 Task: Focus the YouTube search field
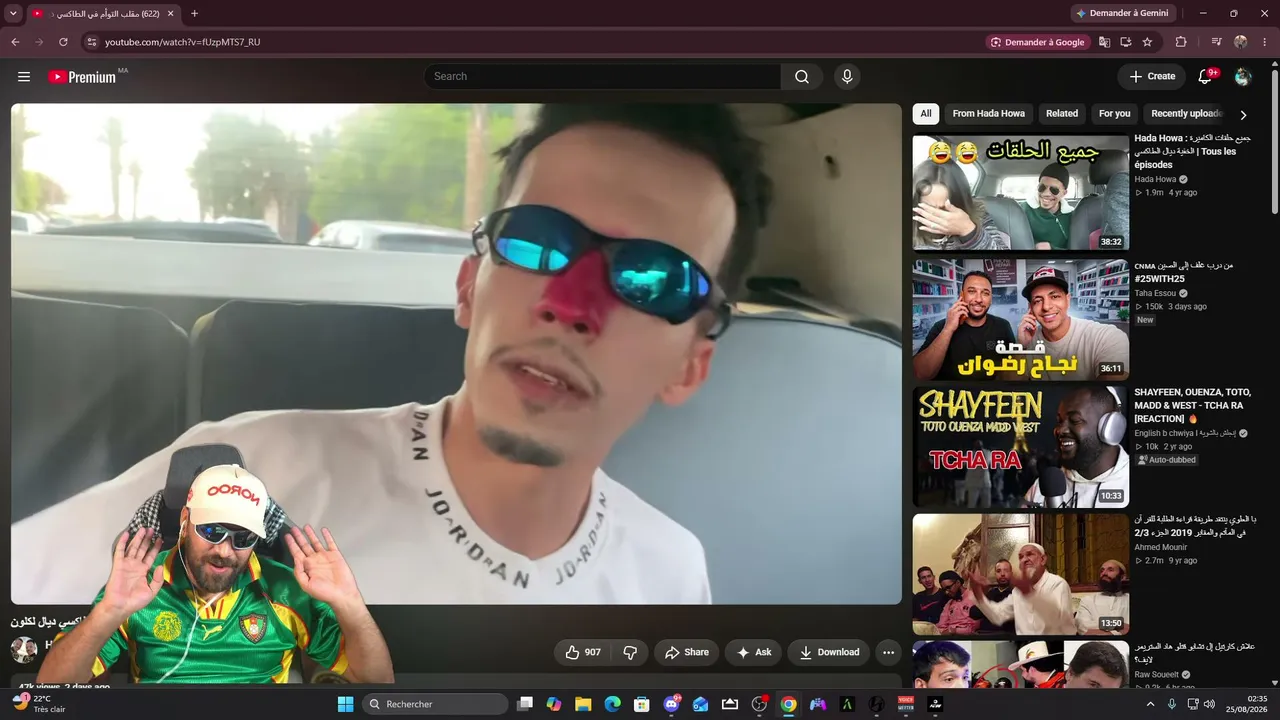tap(602, 77)
